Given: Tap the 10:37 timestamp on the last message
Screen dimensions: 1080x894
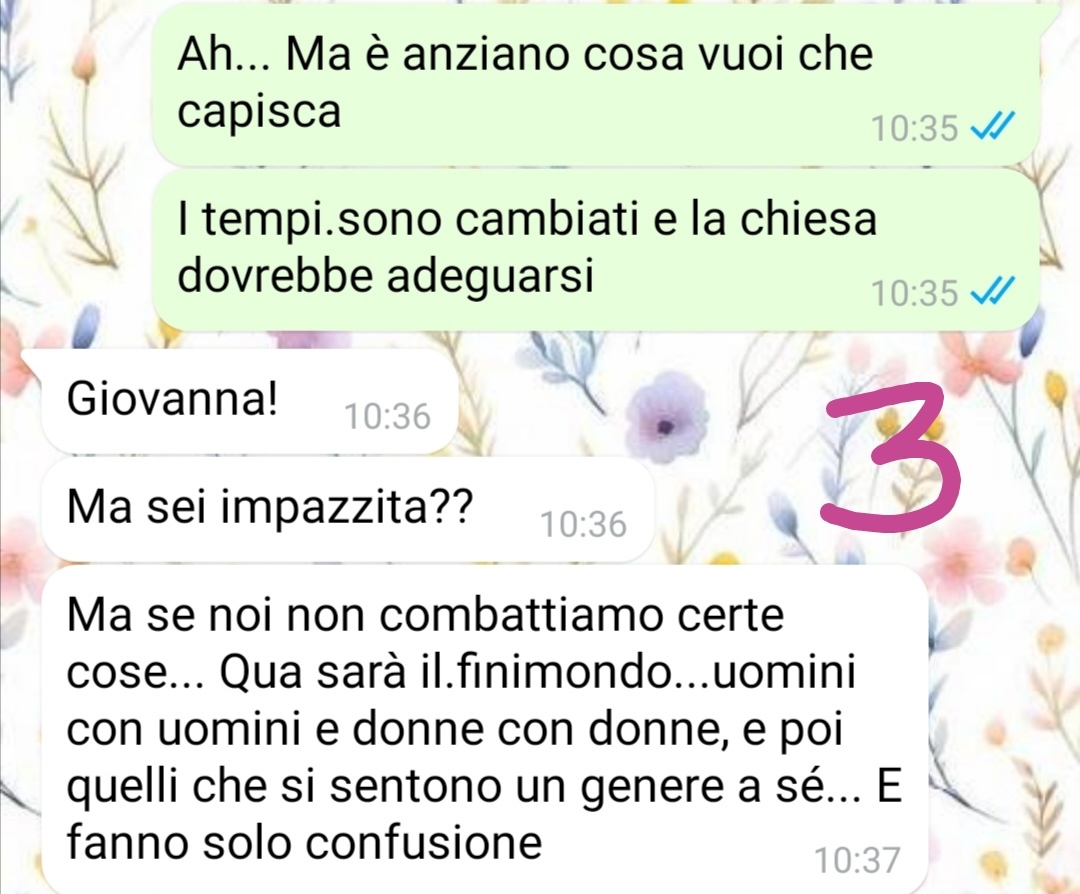Looking at the screenshot, I should tap(858, 860).
